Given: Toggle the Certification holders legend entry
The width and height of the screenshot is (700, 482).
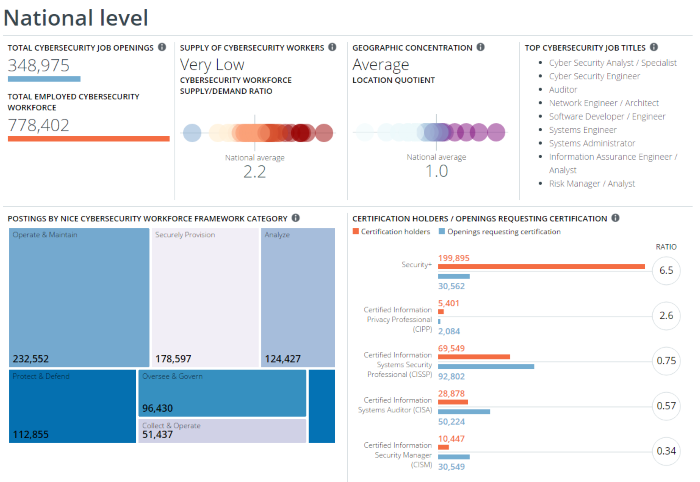Looking at the screenshot, I should click(x=391, y=232).
